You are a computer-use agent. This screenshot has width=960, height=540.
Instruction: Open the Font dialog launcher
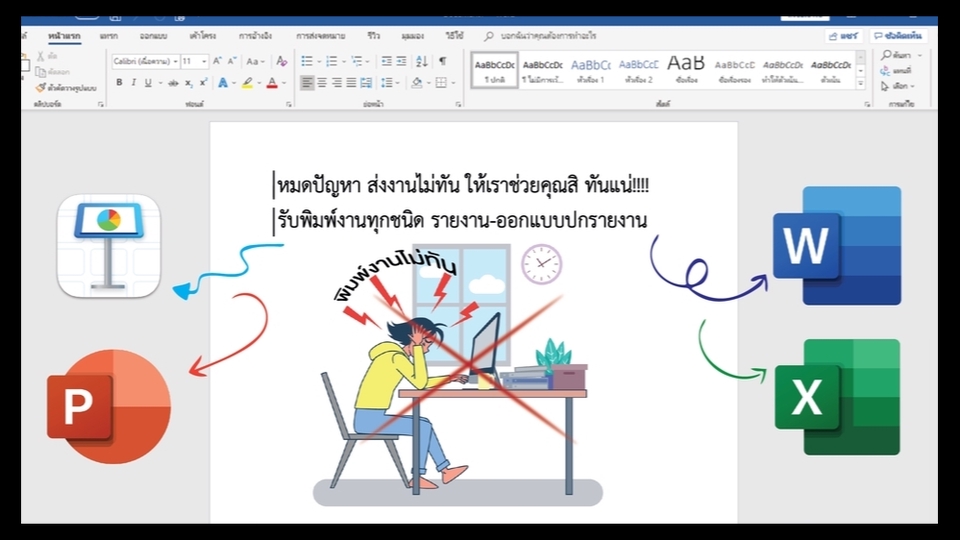[289, 105]
